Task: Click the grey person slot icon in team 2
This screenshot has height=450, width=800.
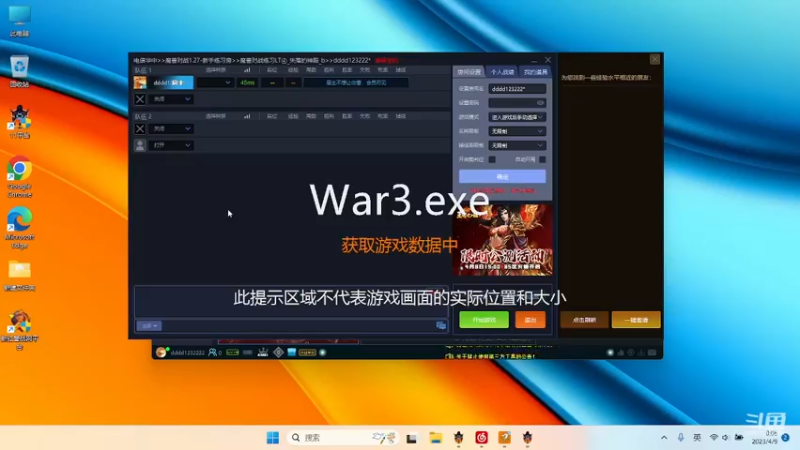Action: [x=140, y=145]
